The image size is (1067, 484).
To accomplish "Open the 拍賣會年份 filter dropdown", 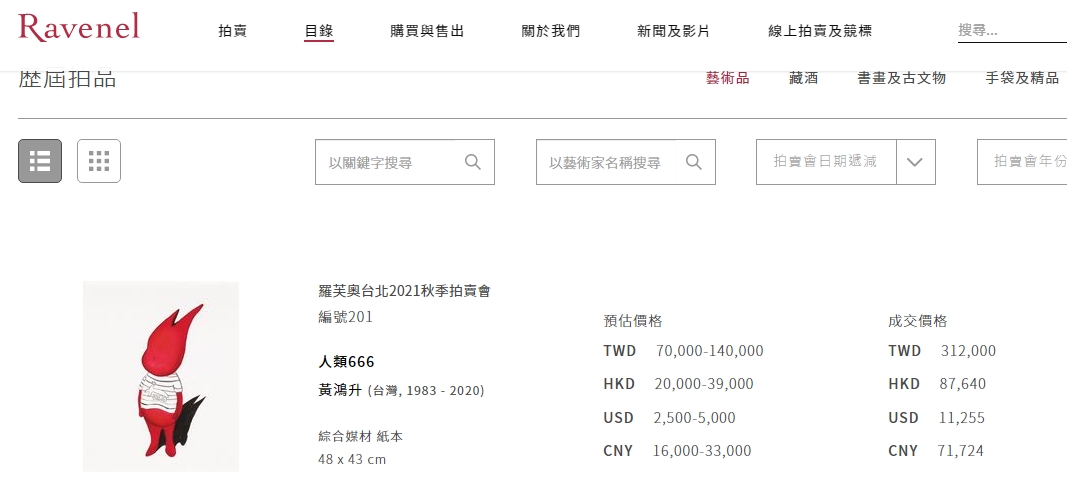I will click(1022, 162).
